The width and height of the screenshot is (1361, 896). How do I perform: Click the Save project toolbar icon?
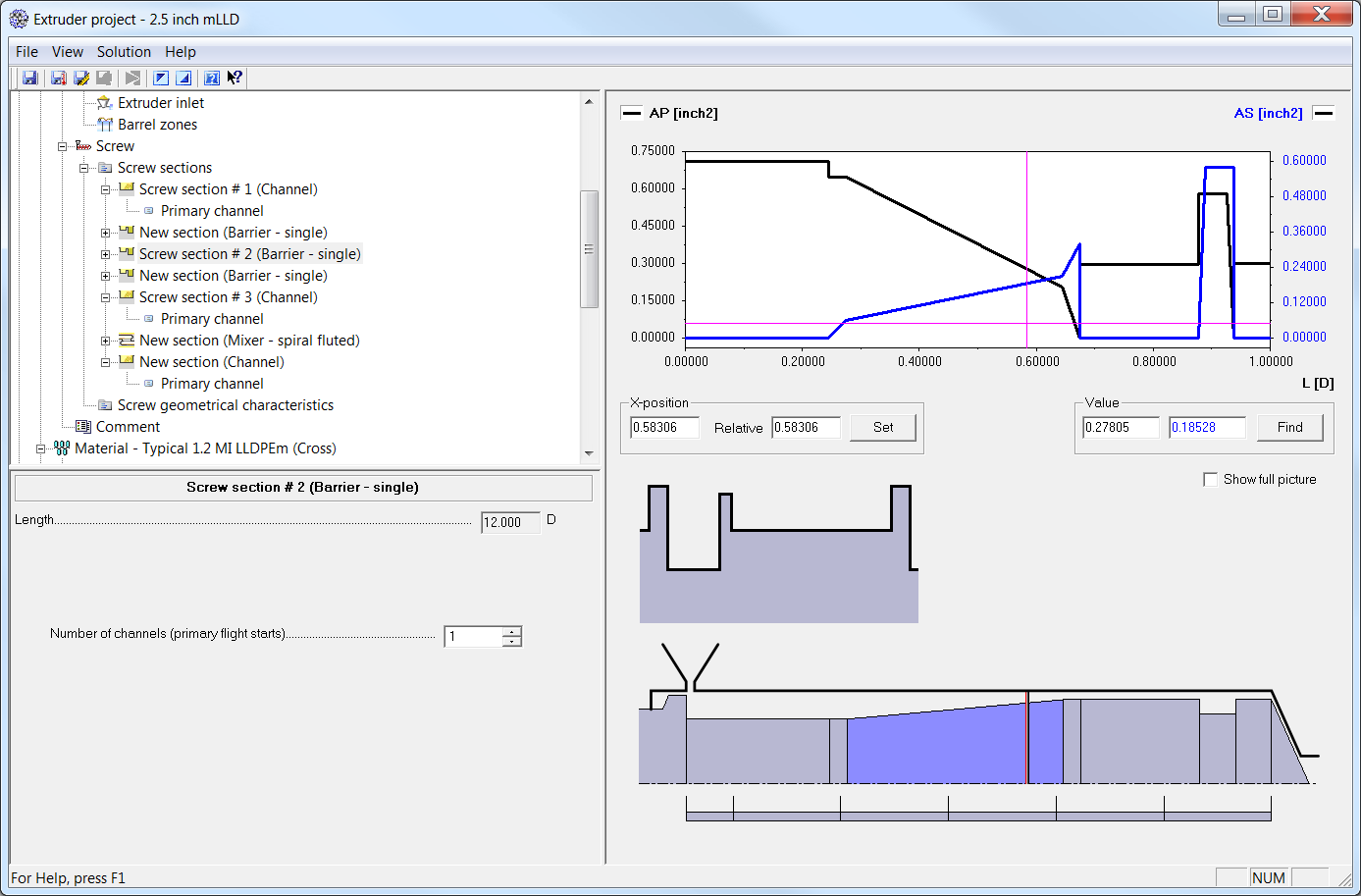click(30, 78)
